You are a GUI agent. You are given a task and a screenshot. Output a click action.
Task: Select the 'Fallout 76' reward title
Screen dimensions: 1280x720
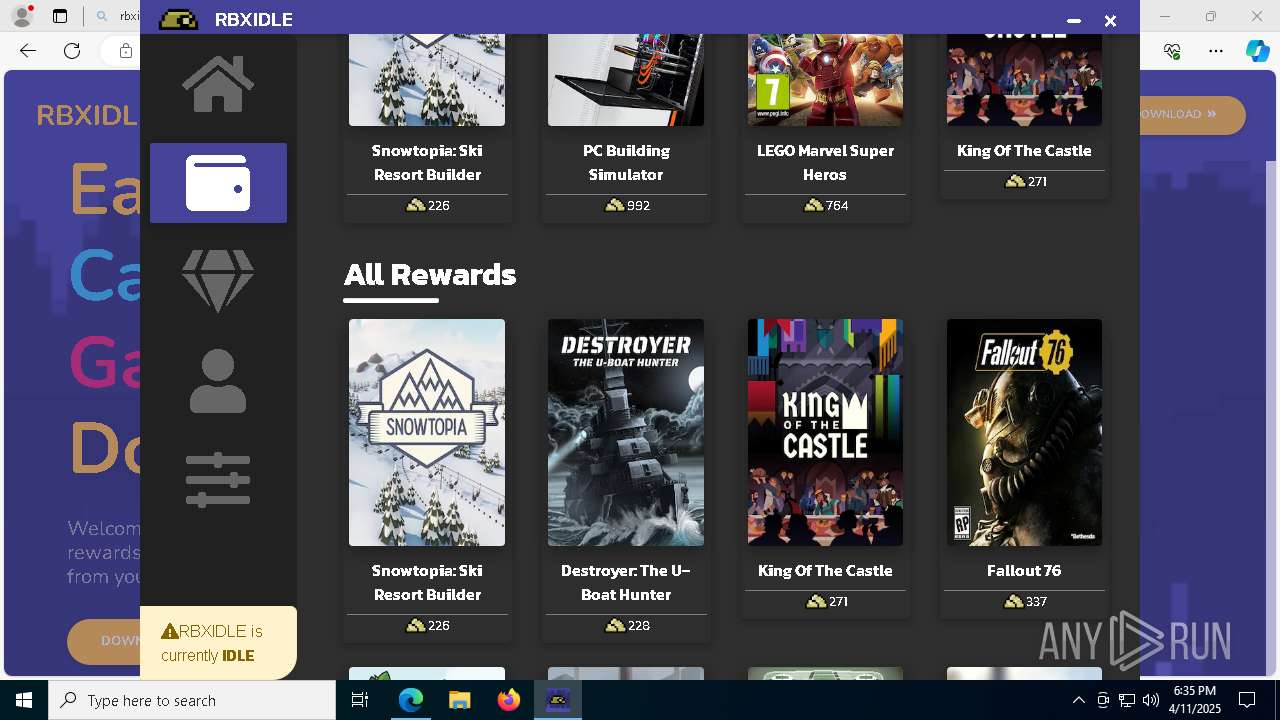point(1024,570)
